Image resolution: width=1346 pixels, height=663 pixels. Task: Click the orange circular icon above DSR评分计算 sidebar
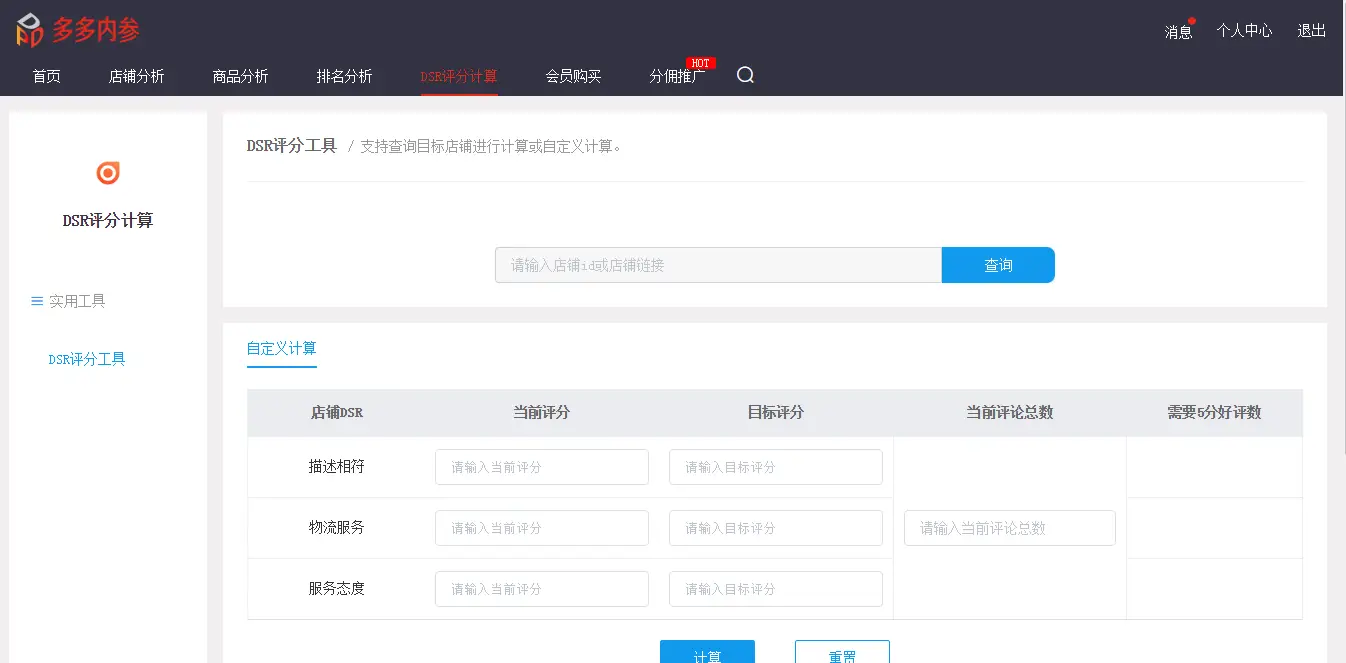click(106, 172)
